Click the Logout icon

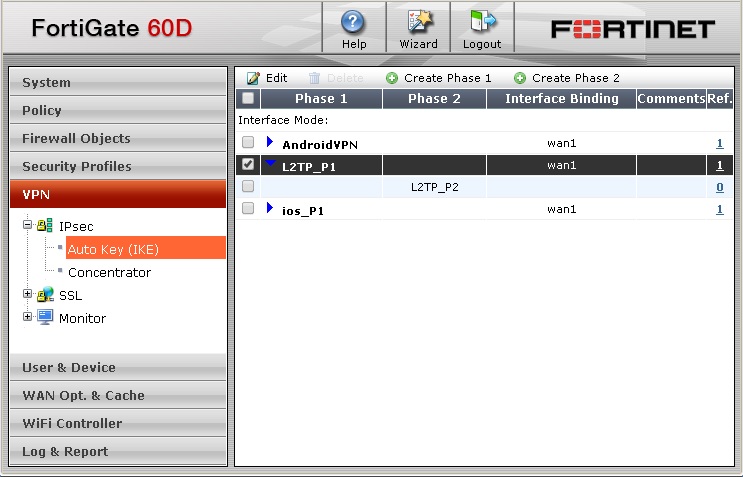(x=482, y=21)
